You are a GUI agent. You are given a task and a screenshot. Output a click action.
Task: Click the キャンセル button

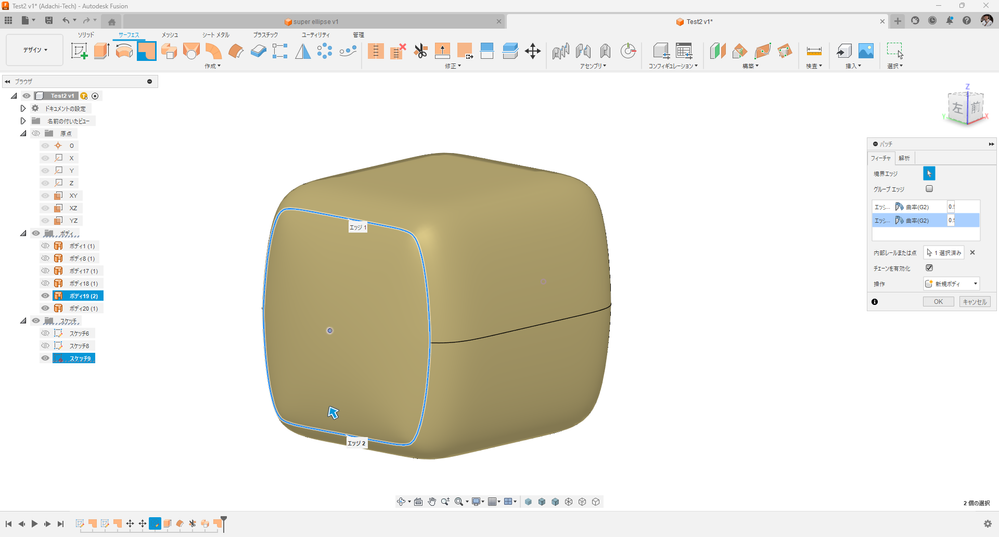[x=975, y=302]
